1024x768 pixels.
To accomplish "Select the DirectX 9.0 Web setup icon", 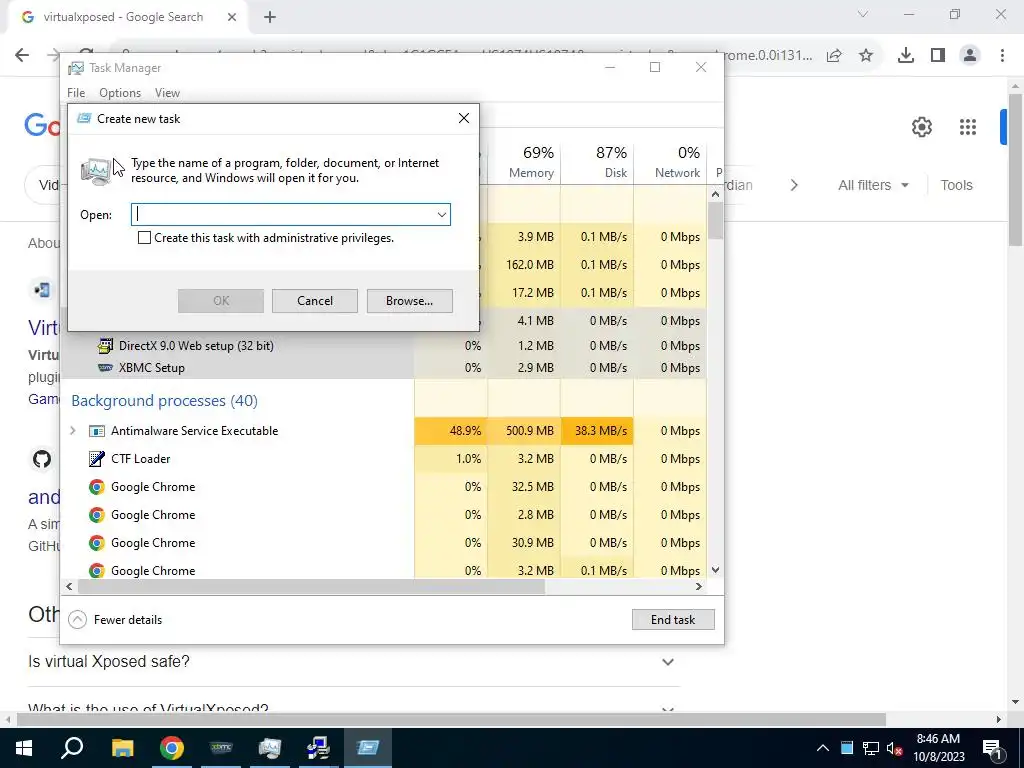I will tap(105, 345).
